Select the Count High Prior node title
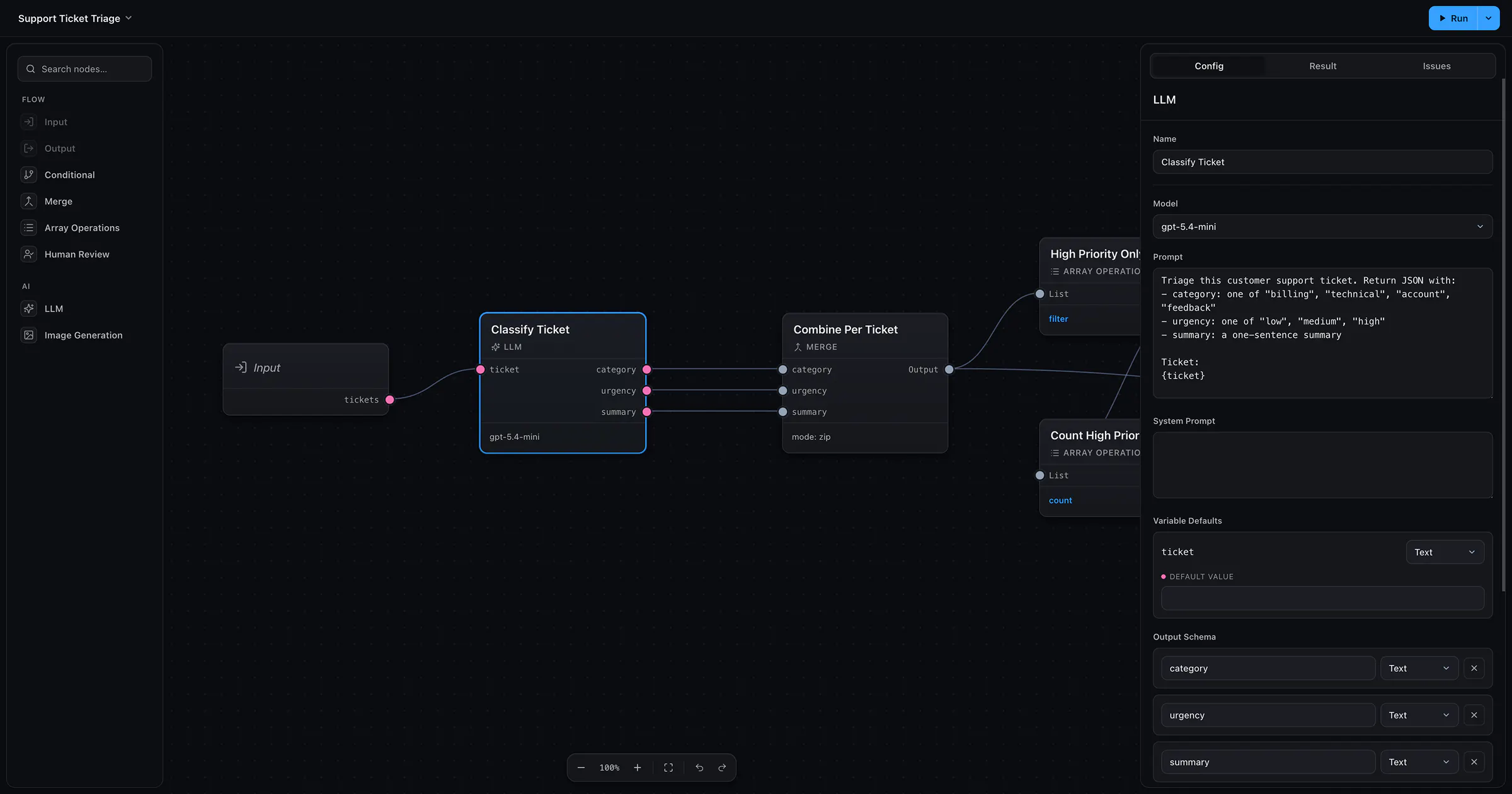Viewport: 1512px width, 794px height. pyautogui.click(x=1095, y=435)
